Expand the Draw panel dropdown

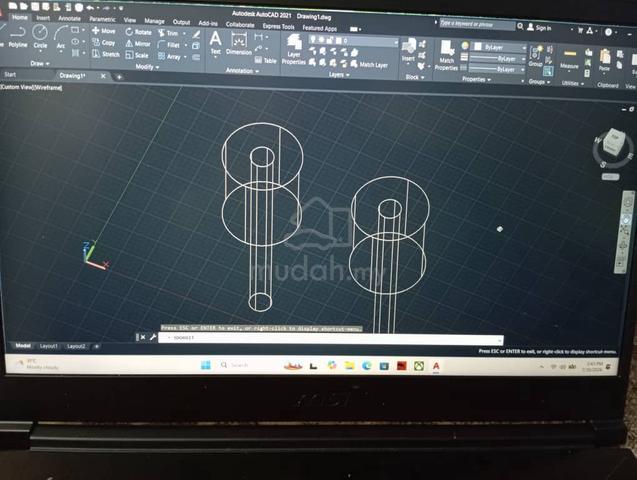40,64
